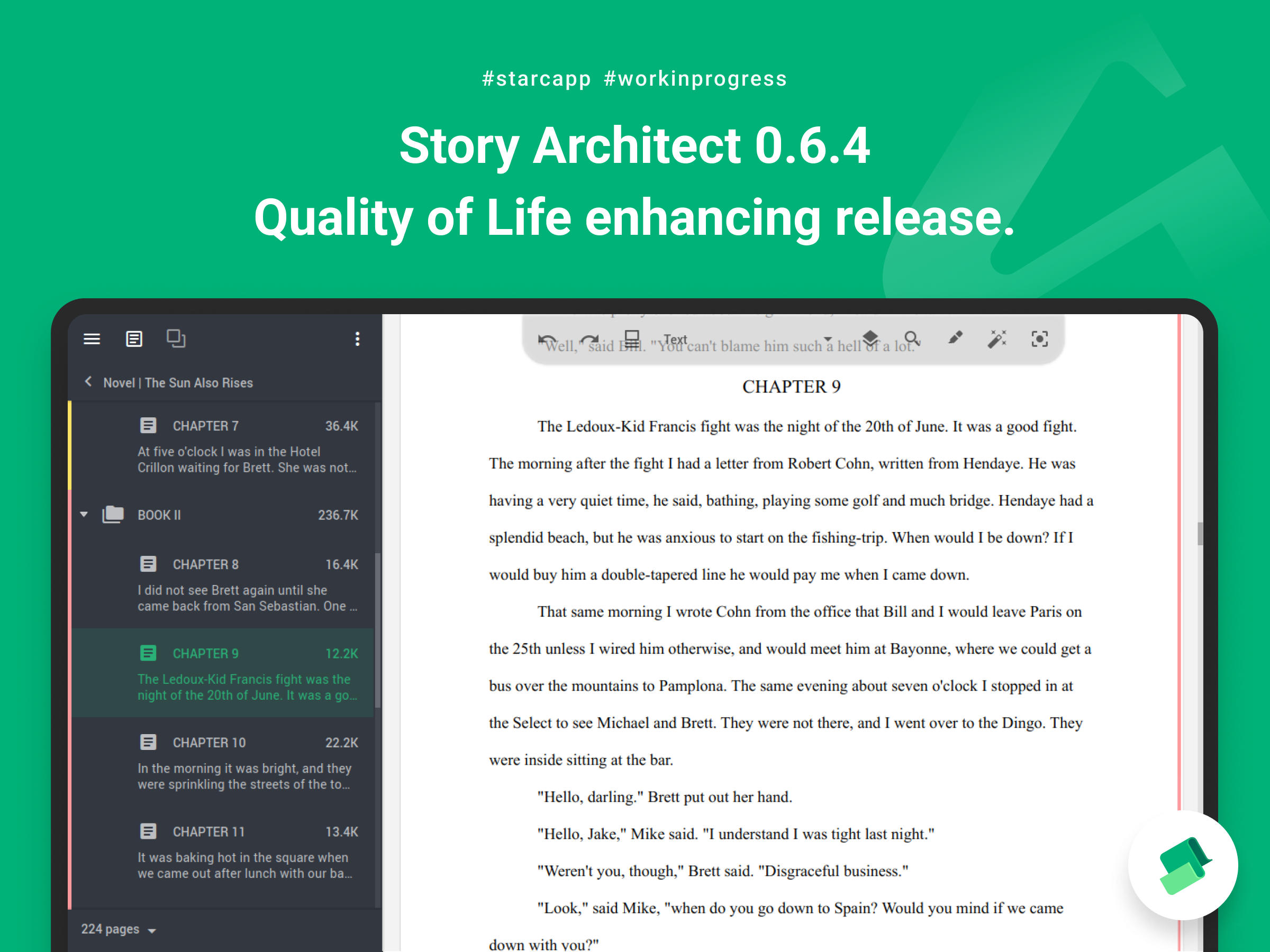
Task: Click the redo arrow in the editor toolbar
Action: point(589,339)
